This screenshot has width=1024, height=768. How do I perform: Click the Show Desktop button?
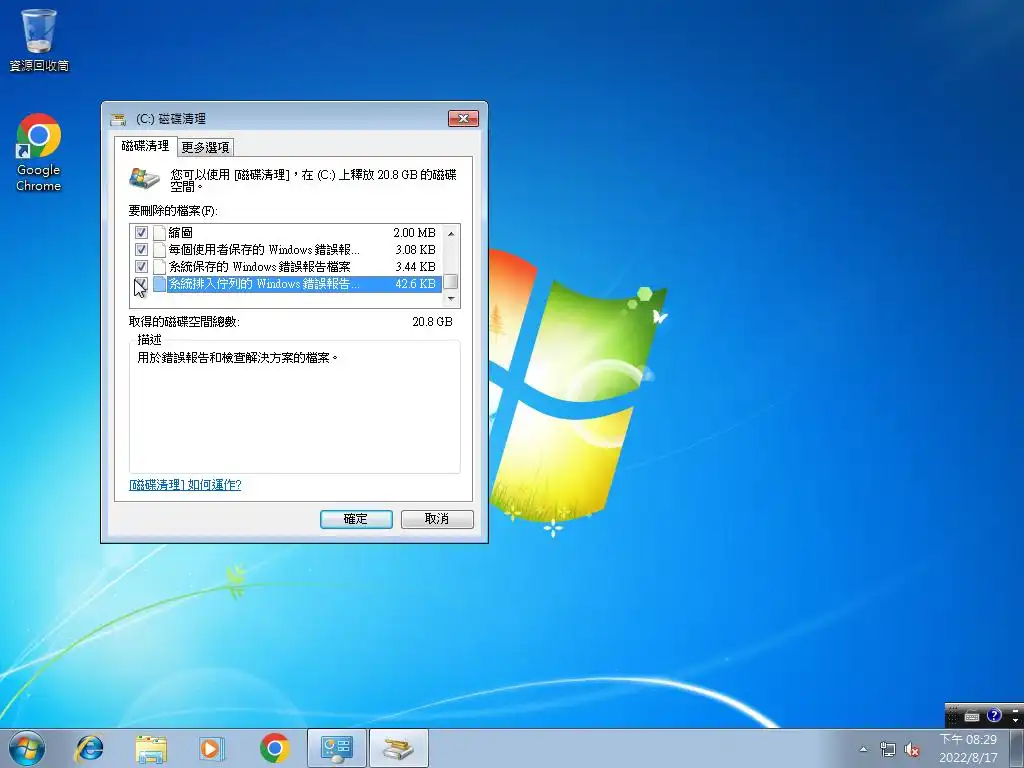[x=1017, y=748]
